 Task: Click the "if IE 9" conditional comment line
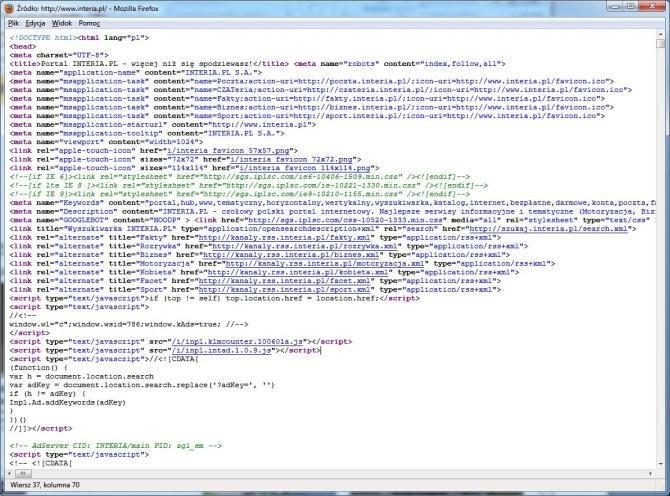[240, 194]
